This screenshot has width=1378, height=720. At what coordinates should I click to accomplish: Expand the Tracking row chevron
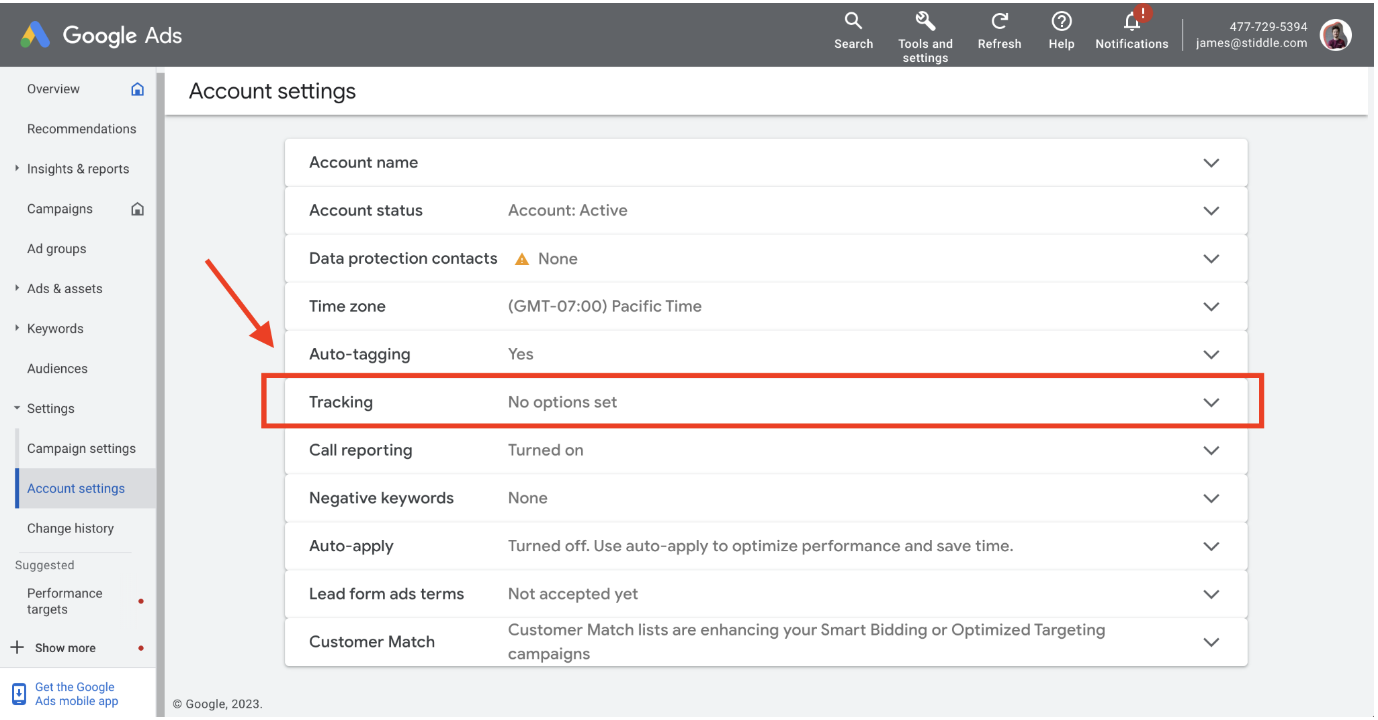1211,403
